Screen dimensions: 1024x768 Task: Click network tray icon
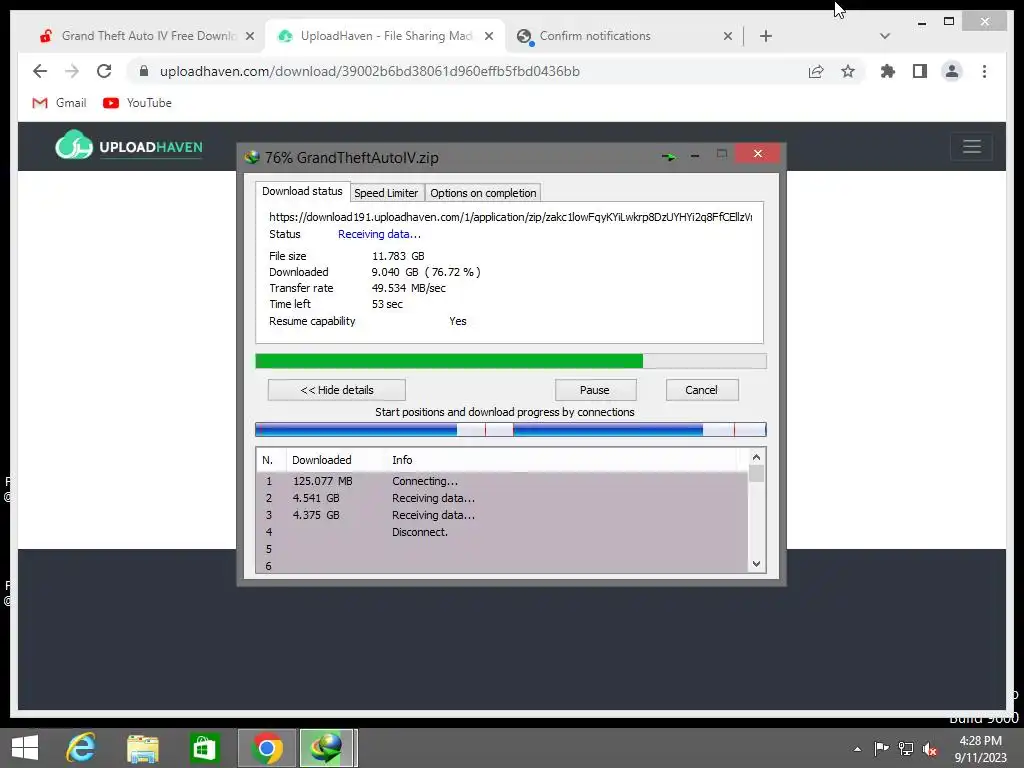click(x=906, y=749)
